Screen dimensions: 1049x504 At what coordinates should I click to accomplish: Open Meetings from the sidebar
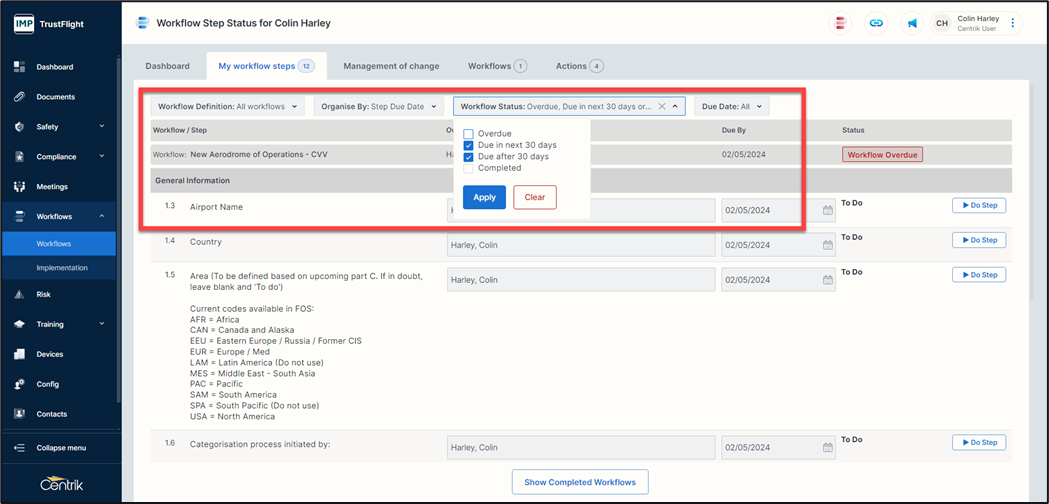click(19, 186)
